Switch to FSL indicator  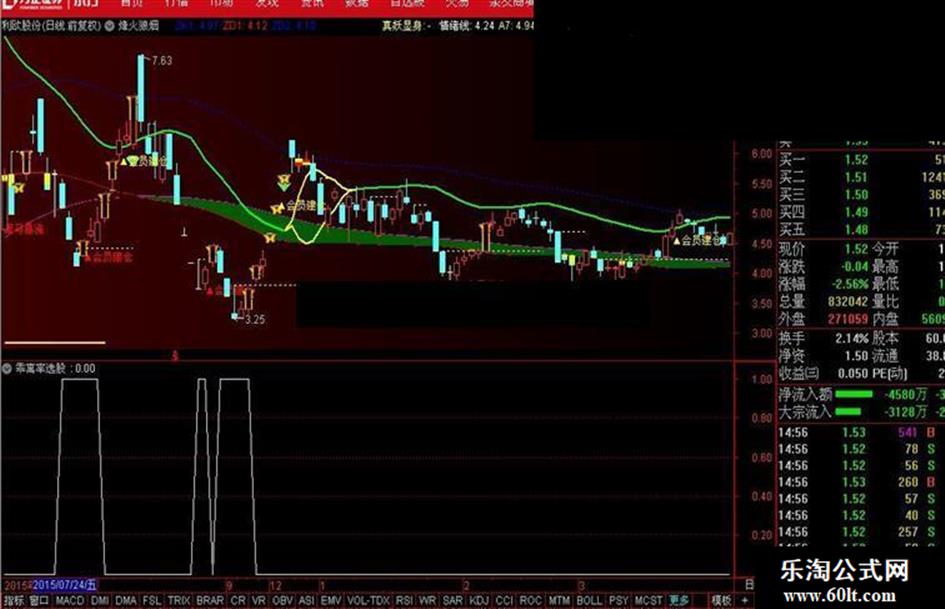pos(152,601)
